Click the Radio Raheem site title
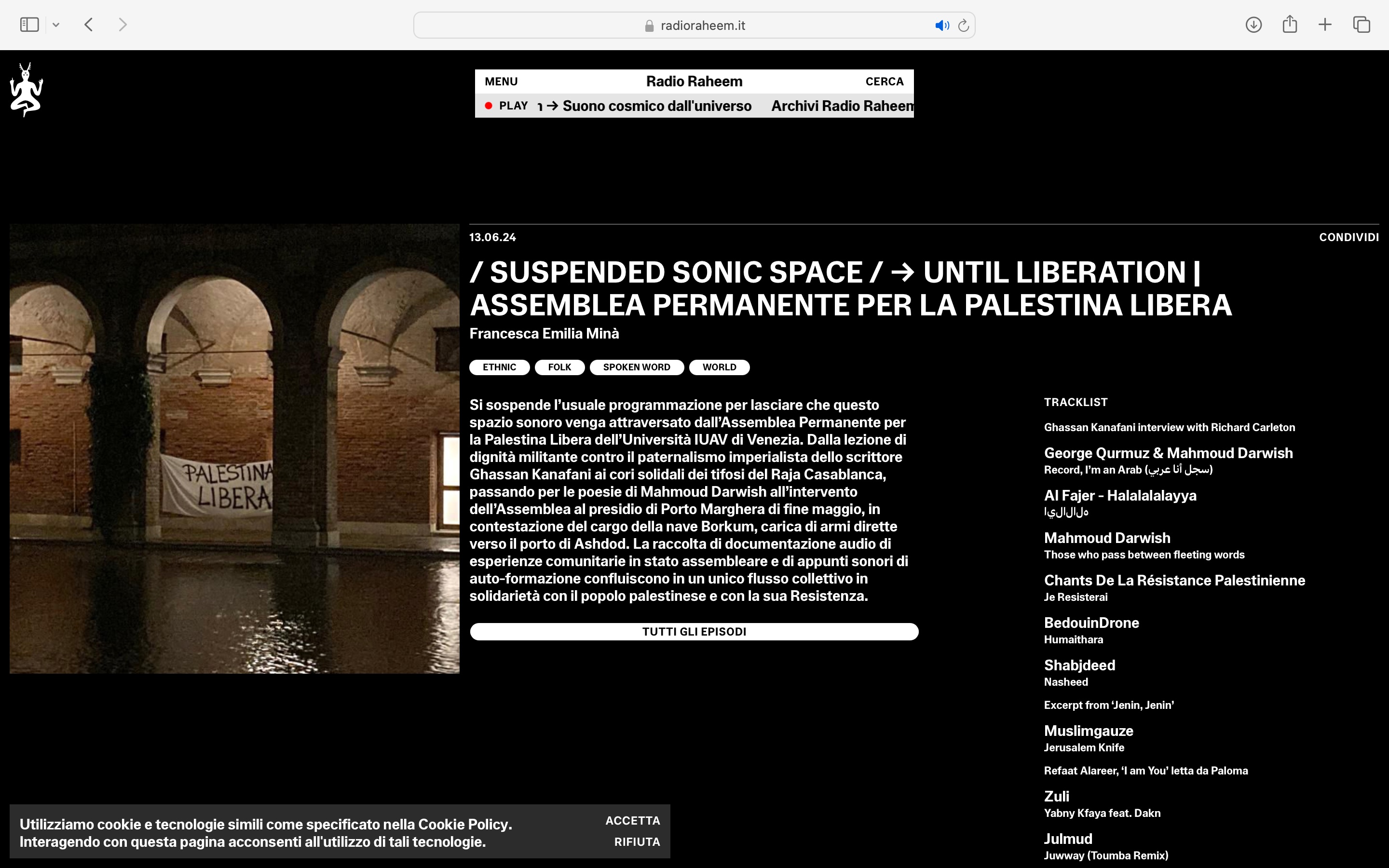 [x=694, y=81]
